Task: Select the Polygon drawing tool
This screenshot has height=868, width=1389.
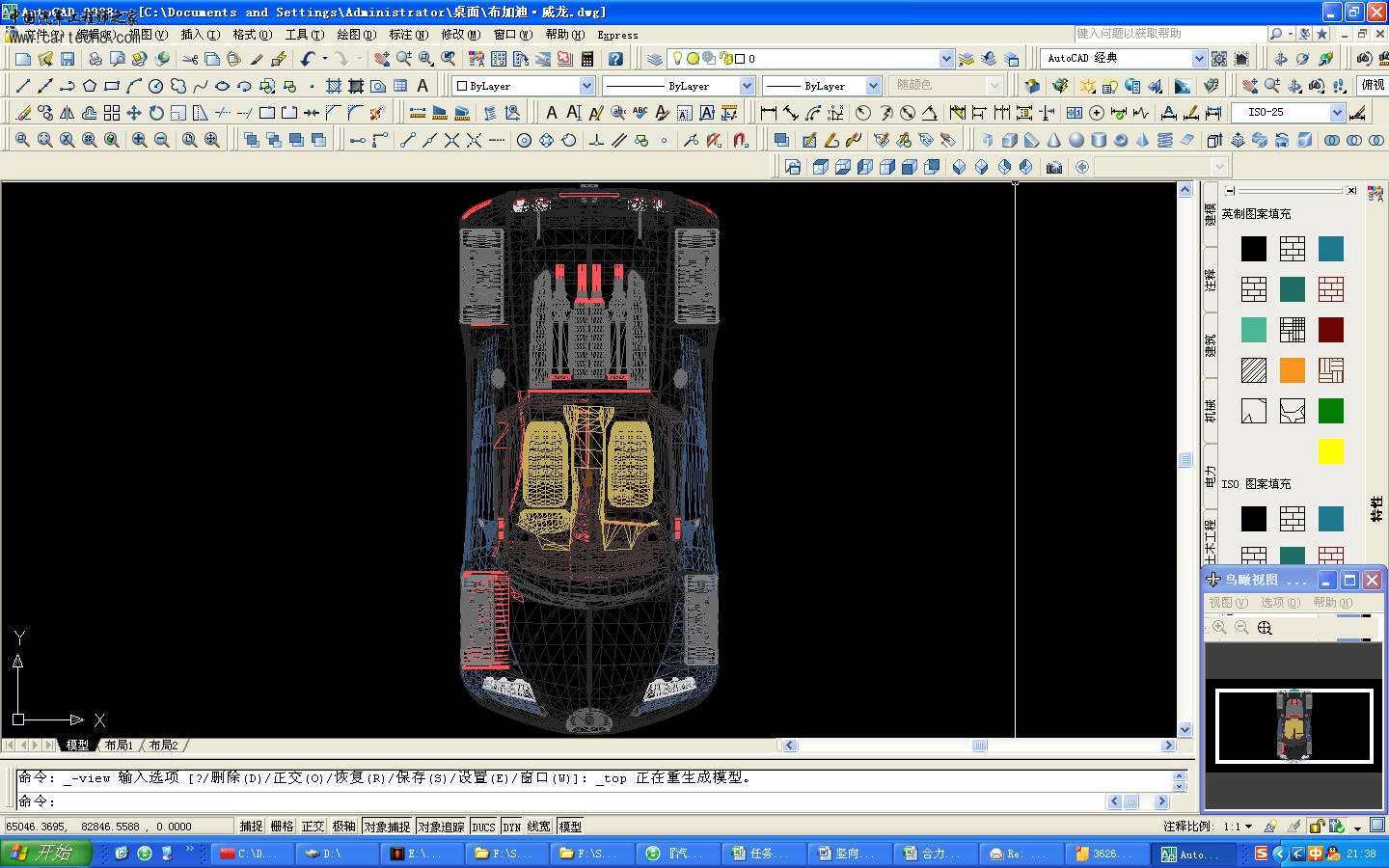Action: click(x=90, y=86)
